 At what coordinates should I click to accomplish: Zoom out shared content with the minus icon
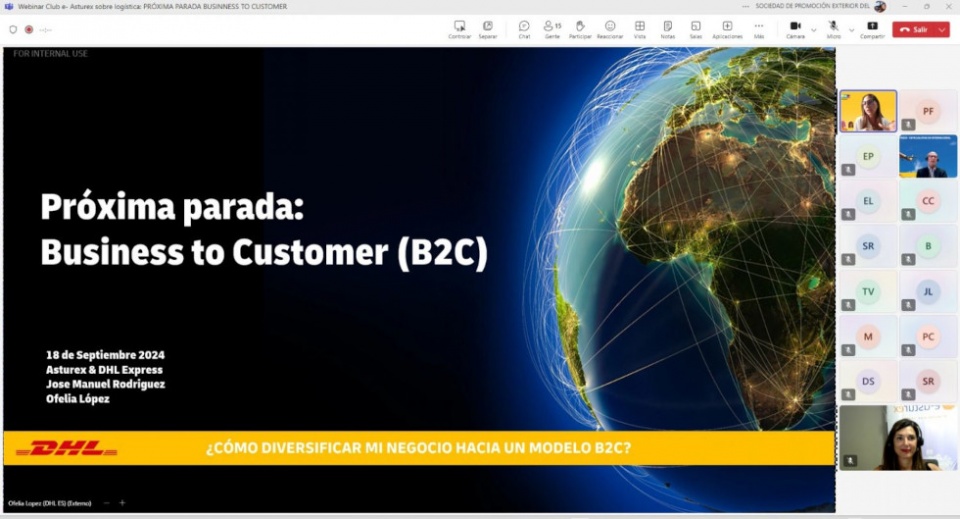coord(107,502)
